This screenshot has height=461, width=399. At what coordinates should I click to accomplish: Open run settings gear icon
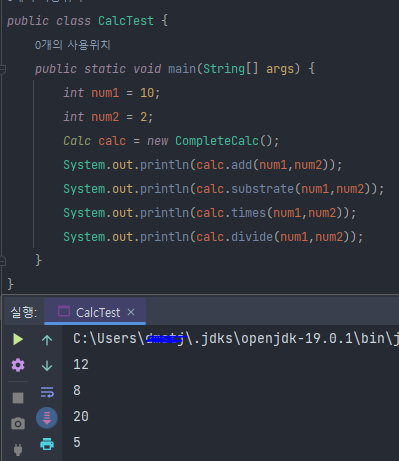coord(18,365)
